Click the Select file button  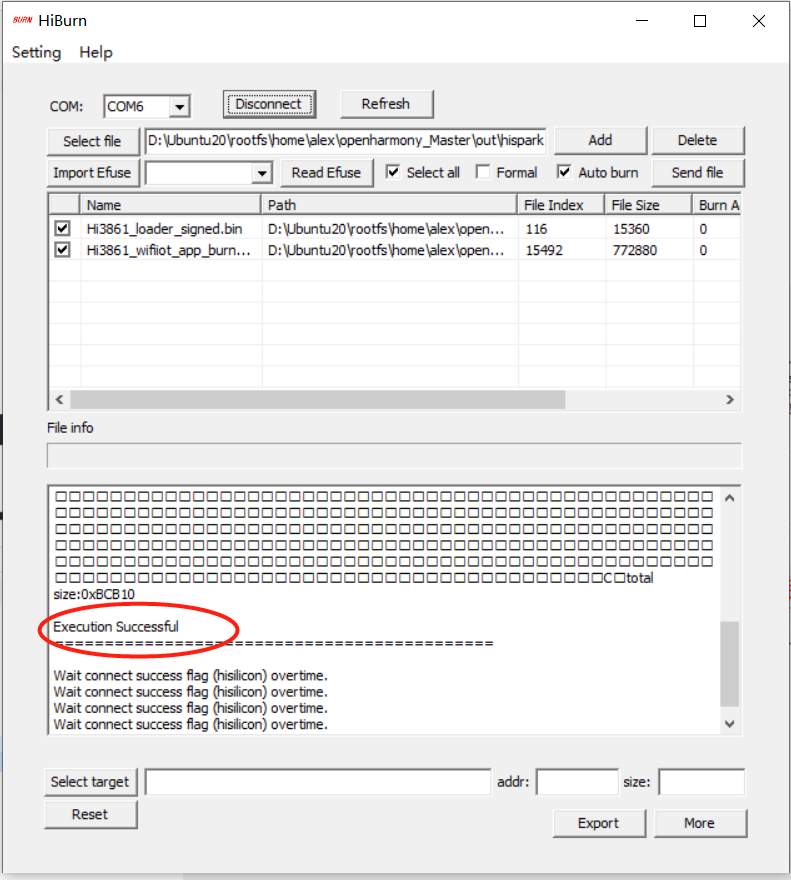pyautogui.click(x=93, y=141)
